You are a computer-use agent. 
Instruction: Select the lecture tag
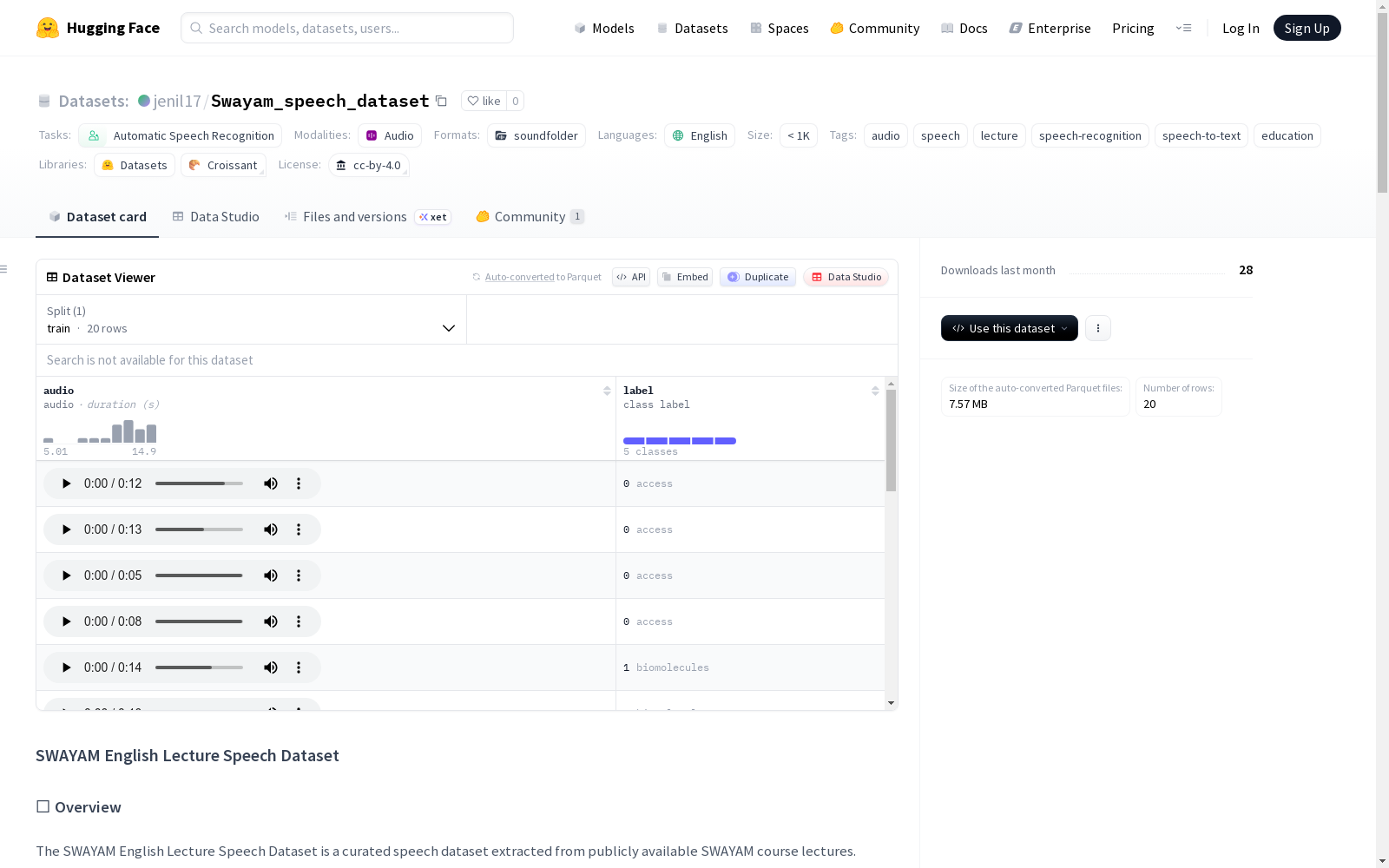[x=999, y=135]
